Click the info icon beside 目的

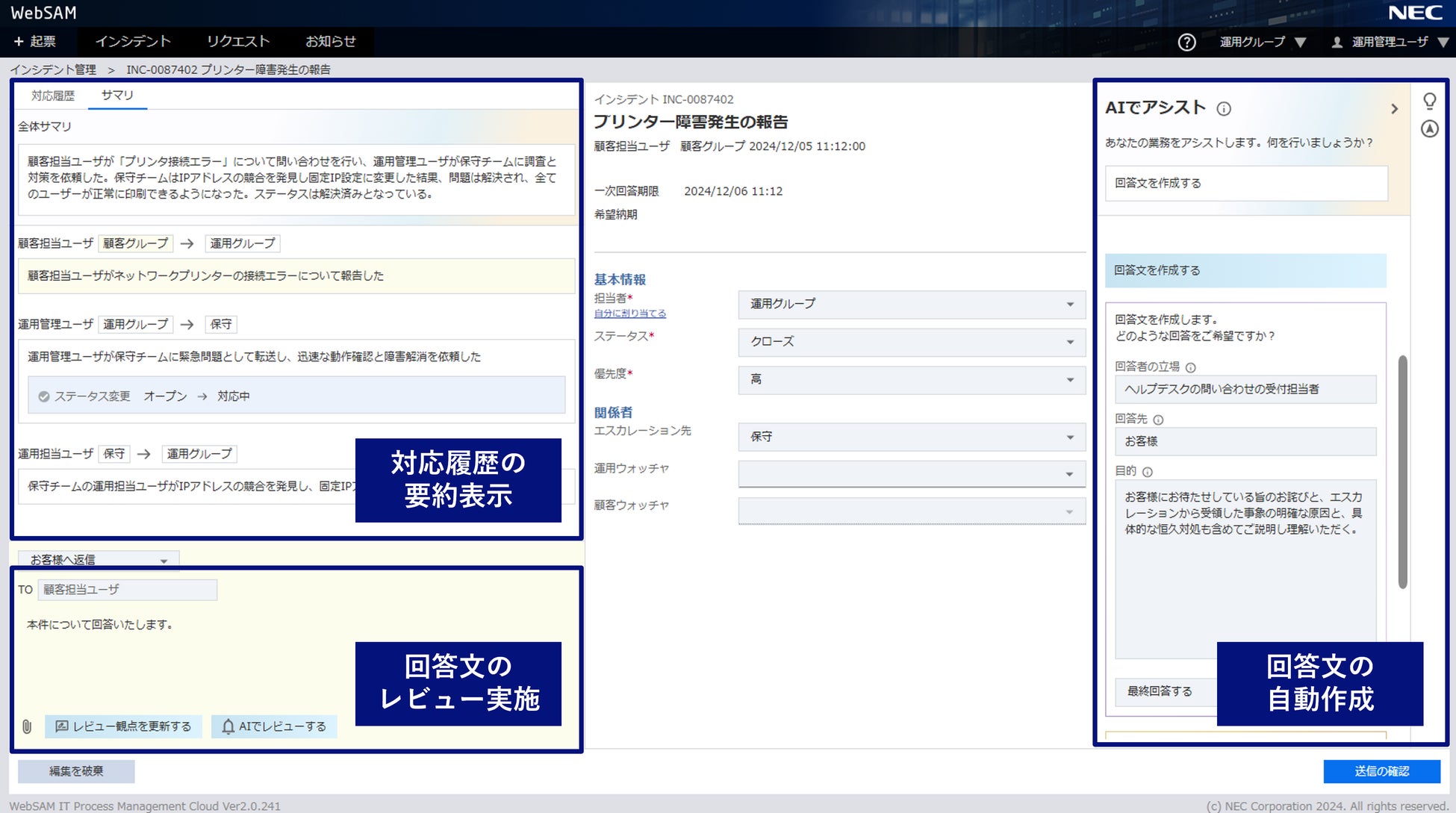(1148, 472)
